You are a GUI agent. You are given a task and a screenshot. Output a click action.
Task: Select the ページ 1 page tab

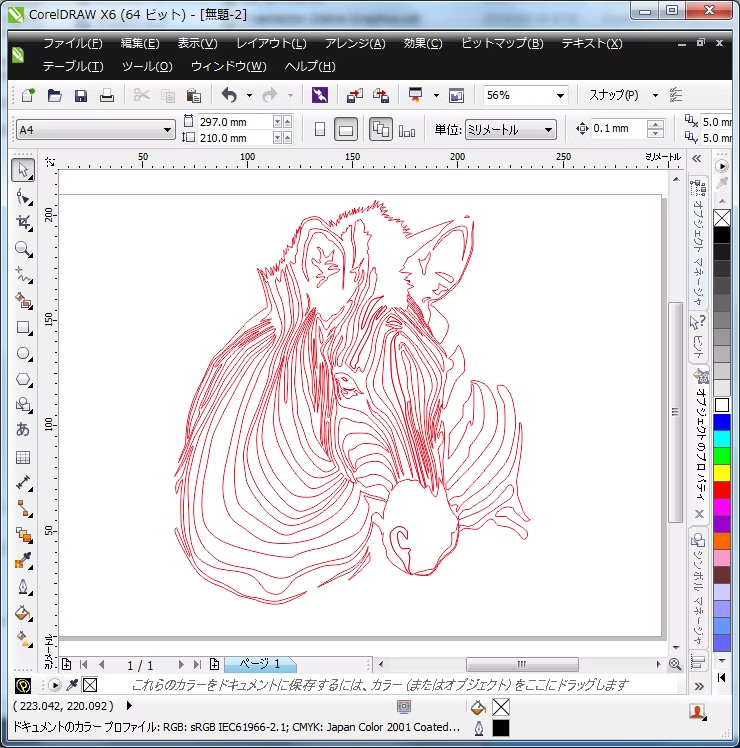(259, 664)
